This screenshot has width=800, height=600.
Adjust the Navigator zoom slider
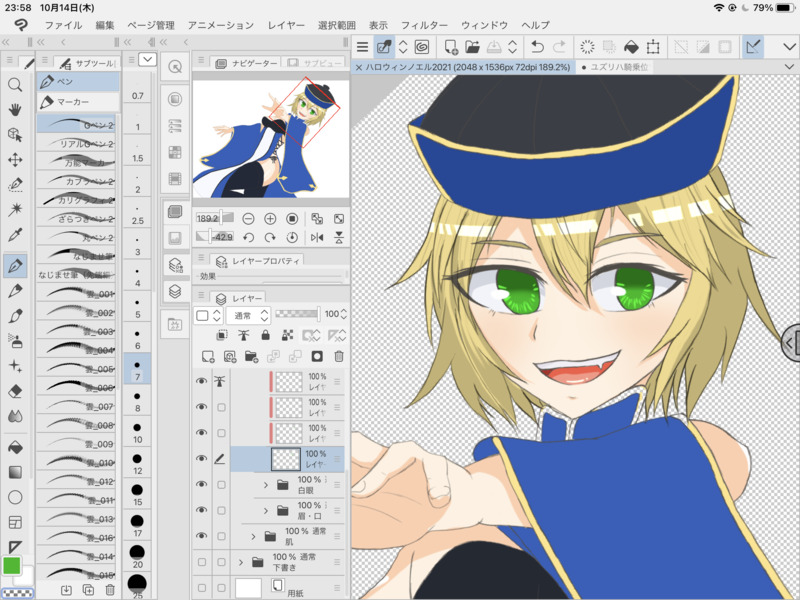(x=215, y=218)
